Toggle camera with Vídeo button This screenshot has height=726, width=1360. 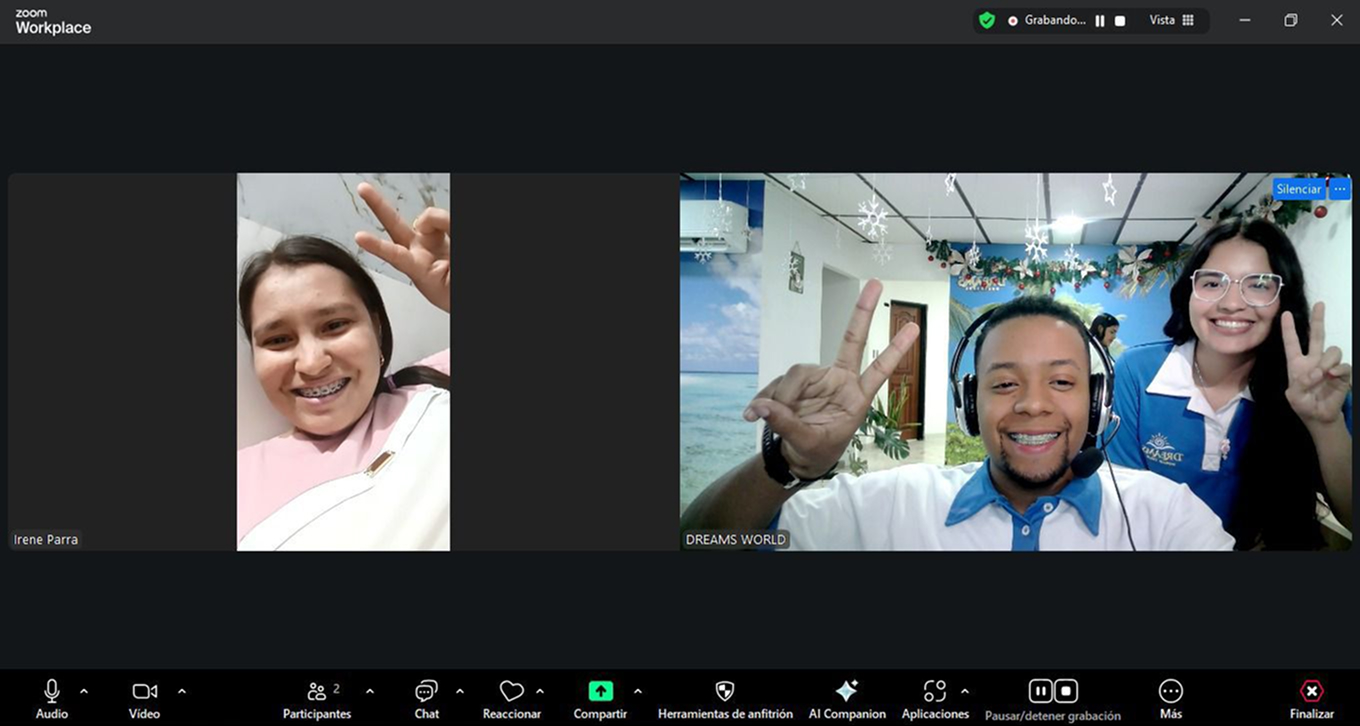coord(144,692)
